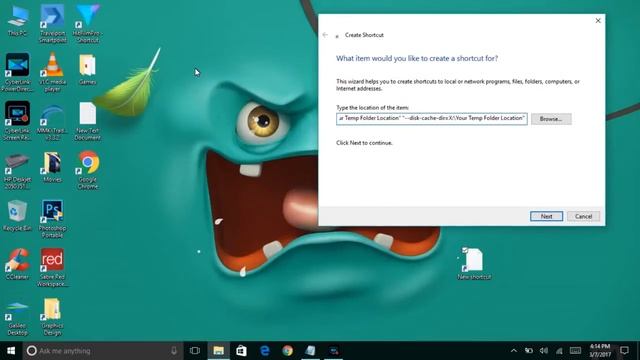
Task: Select the blue funnel shortcut icon
Action: 88,24
